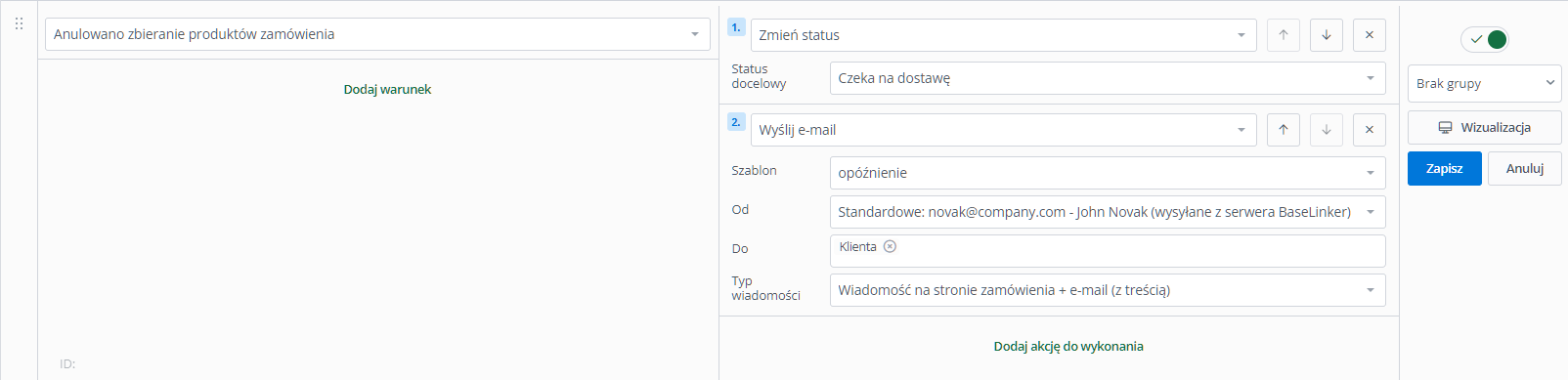
Task: Open the sender 'Standardowe: novak@company.com' dropdown
Action: [1108, 212]
